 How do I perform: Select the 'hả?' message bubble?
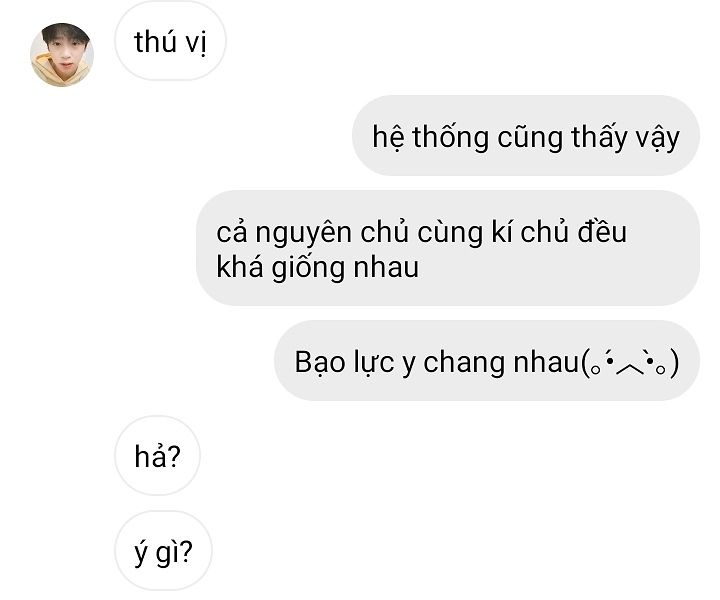pyautogui.click(x=158, y=456)
